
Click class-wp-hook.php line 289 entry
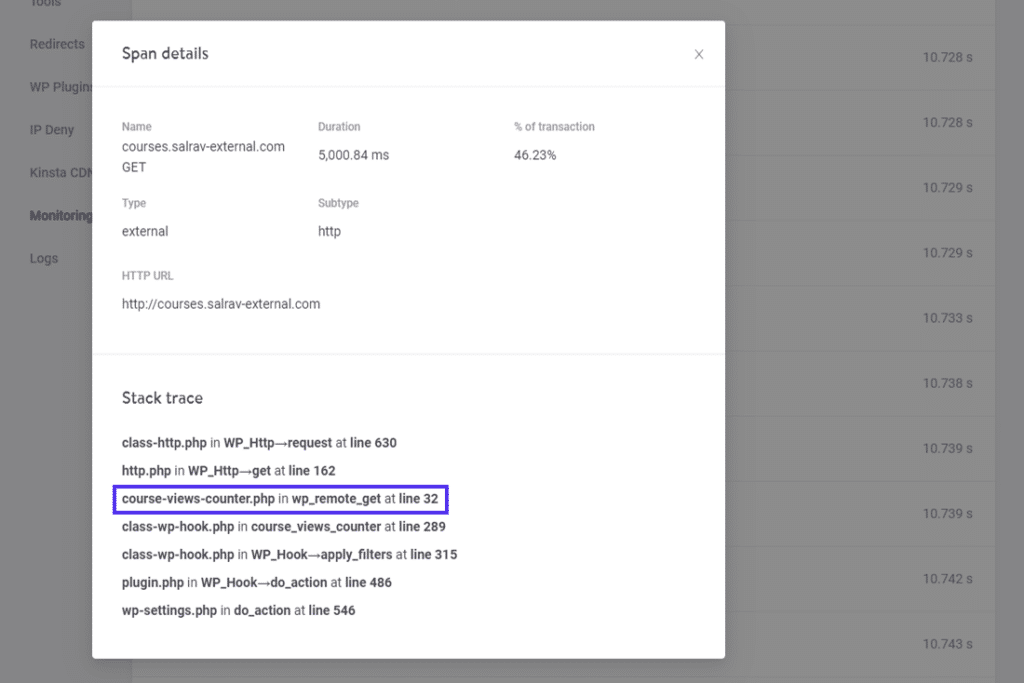click(x=283, y=526)
